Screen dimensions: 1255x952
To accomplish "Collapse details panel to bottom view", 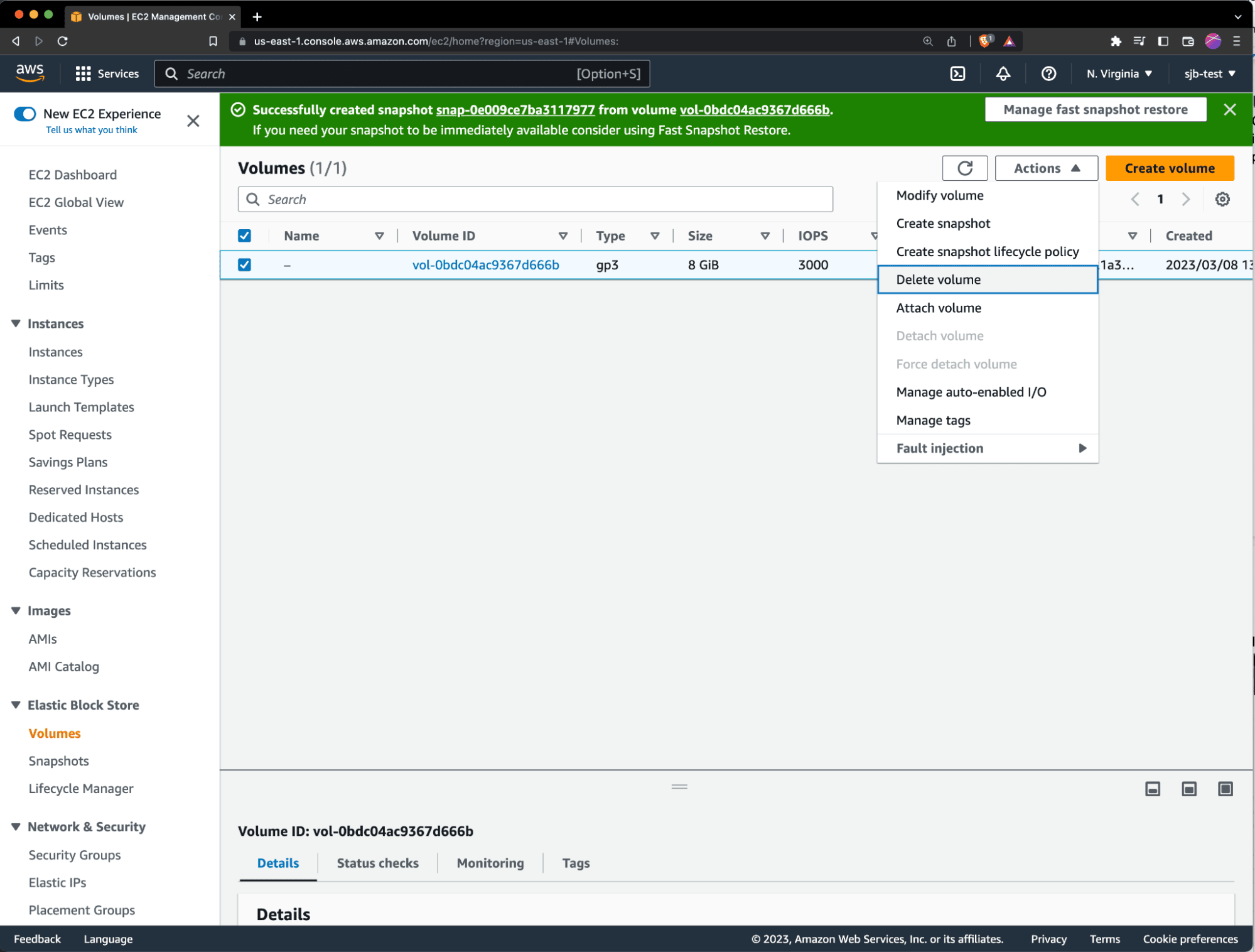I will (x=1153, y=789).
